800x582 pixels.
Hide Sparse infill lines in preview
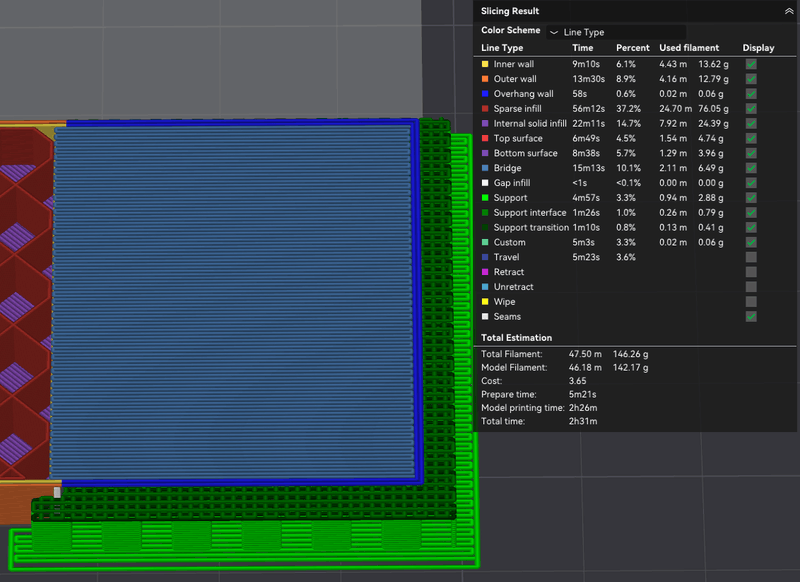coord(751,109)
